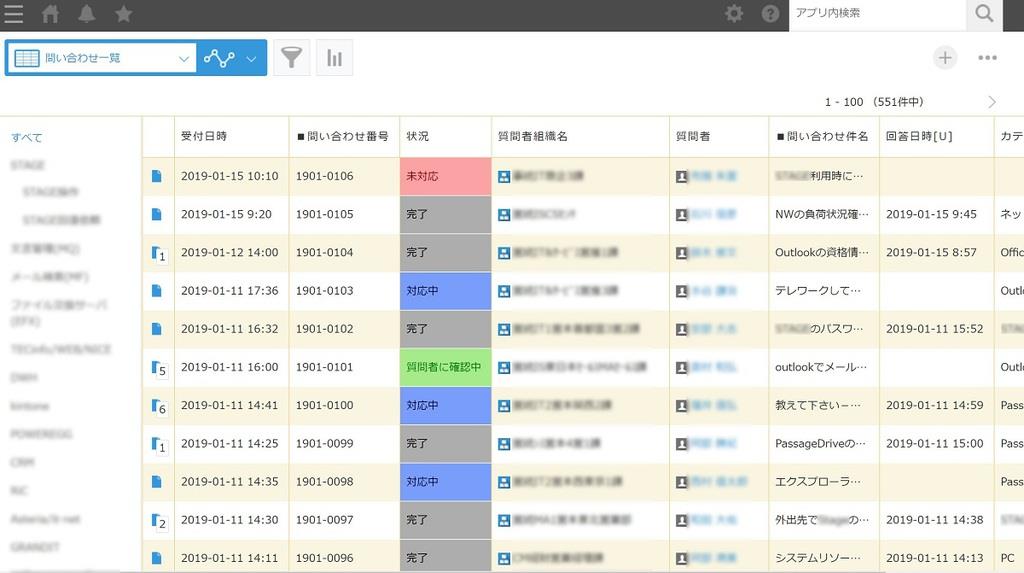
Task: Add a new record with plus button
Action: coord(944,58)
